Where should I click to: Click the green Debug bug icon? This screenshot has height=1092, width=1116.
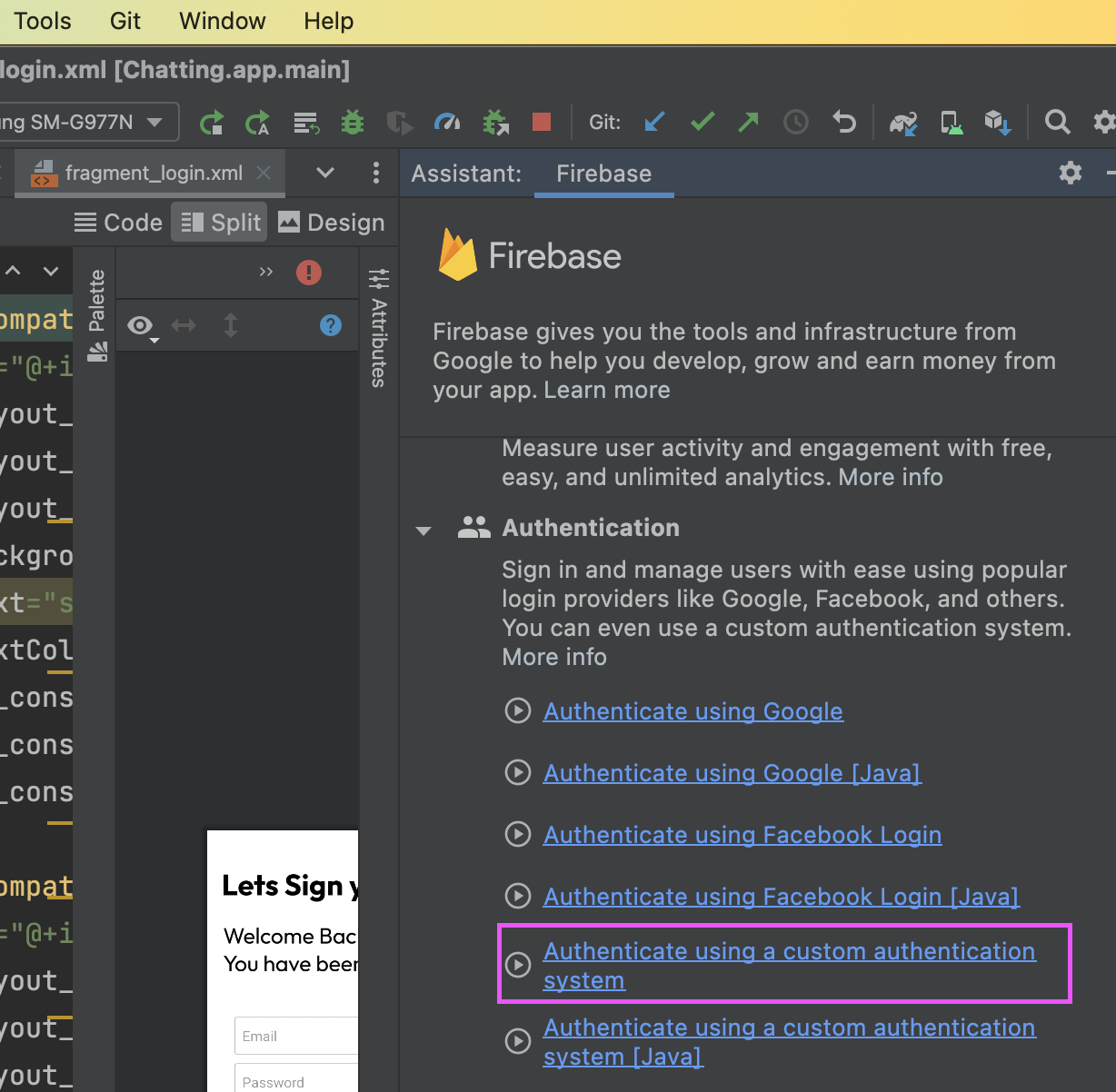[x=353, y=122]
